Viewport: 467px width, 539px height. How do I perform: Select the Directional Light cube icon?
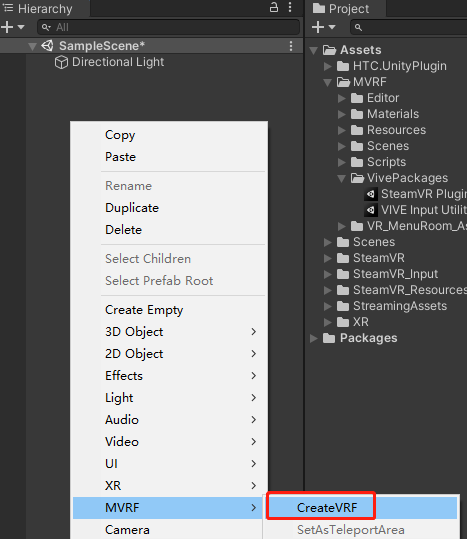[61, 62]
